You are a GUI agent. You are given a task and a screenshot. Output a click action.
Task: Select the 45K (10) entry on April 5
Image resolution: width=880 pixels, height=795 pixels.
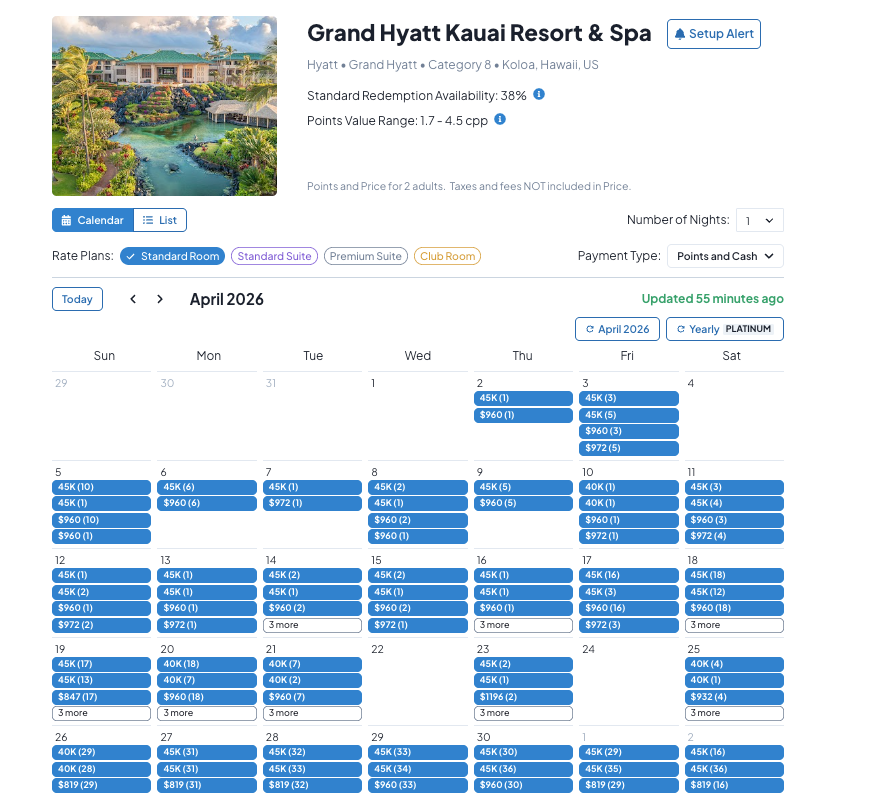pyautogui.click(x=102, y=487)
